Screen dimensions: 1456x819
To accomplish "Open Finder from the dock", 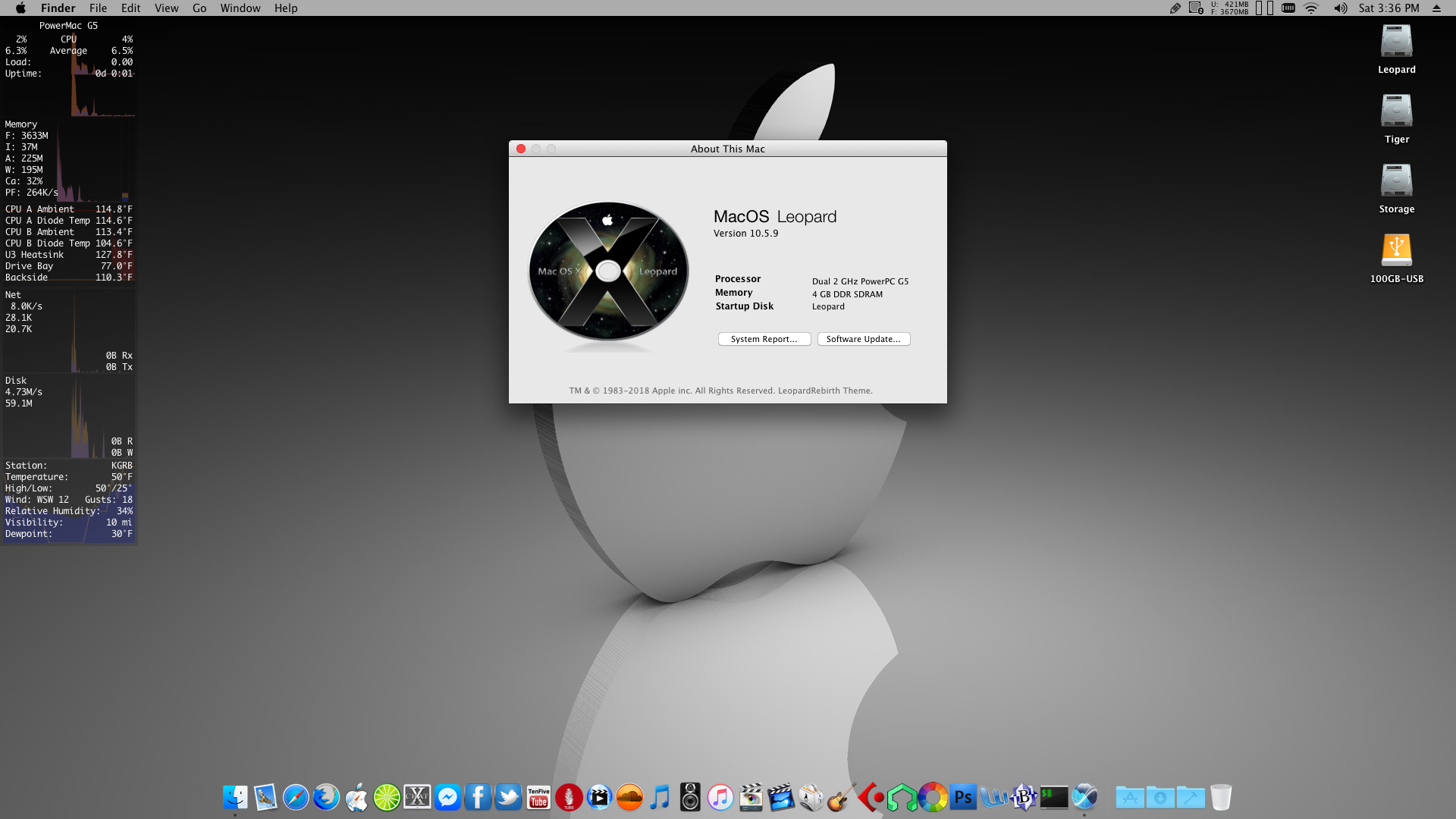I will point(235,797).
